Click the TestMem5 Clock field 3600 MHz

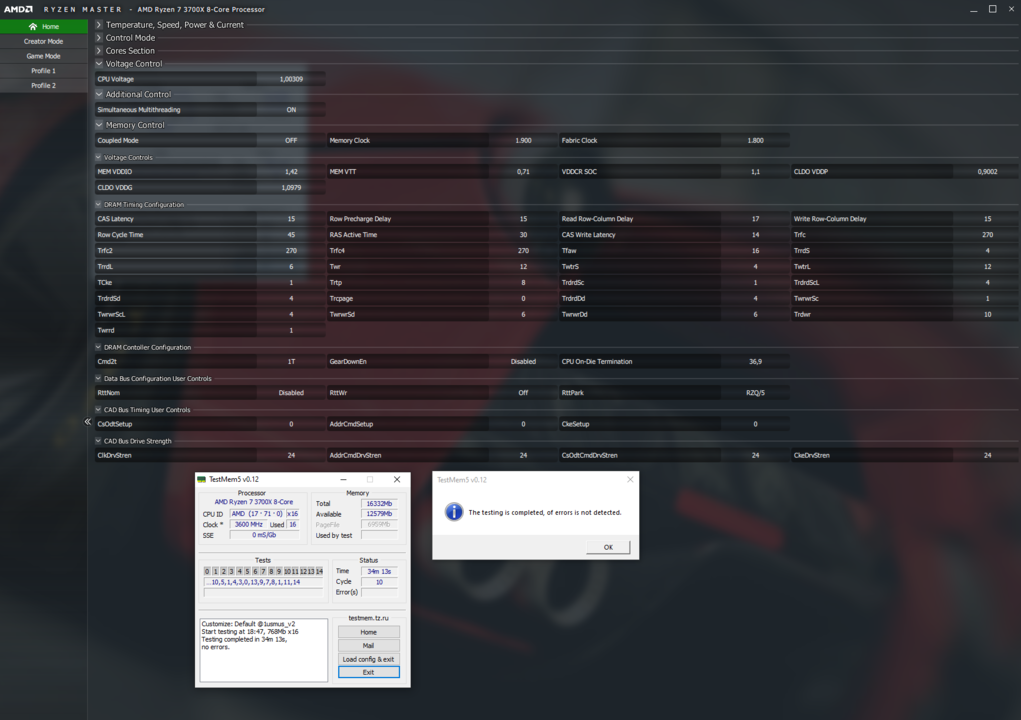tap(248, 525)
